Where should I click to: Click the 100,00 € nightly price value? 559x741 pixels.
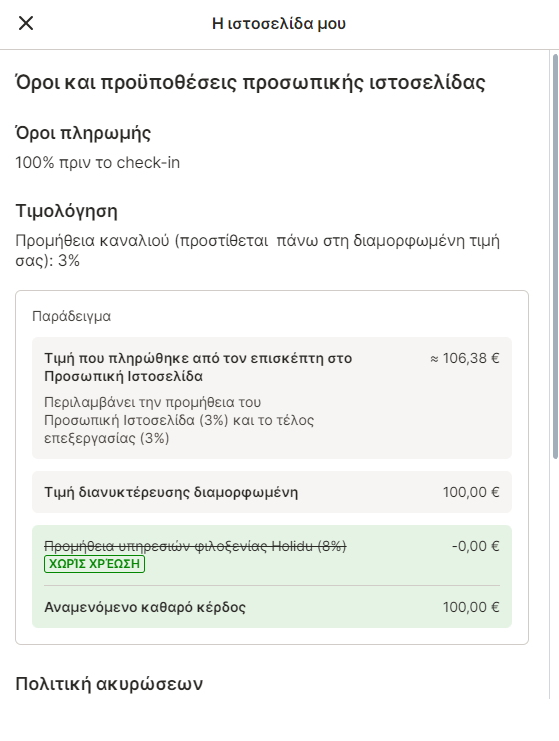tap(471, 492)
